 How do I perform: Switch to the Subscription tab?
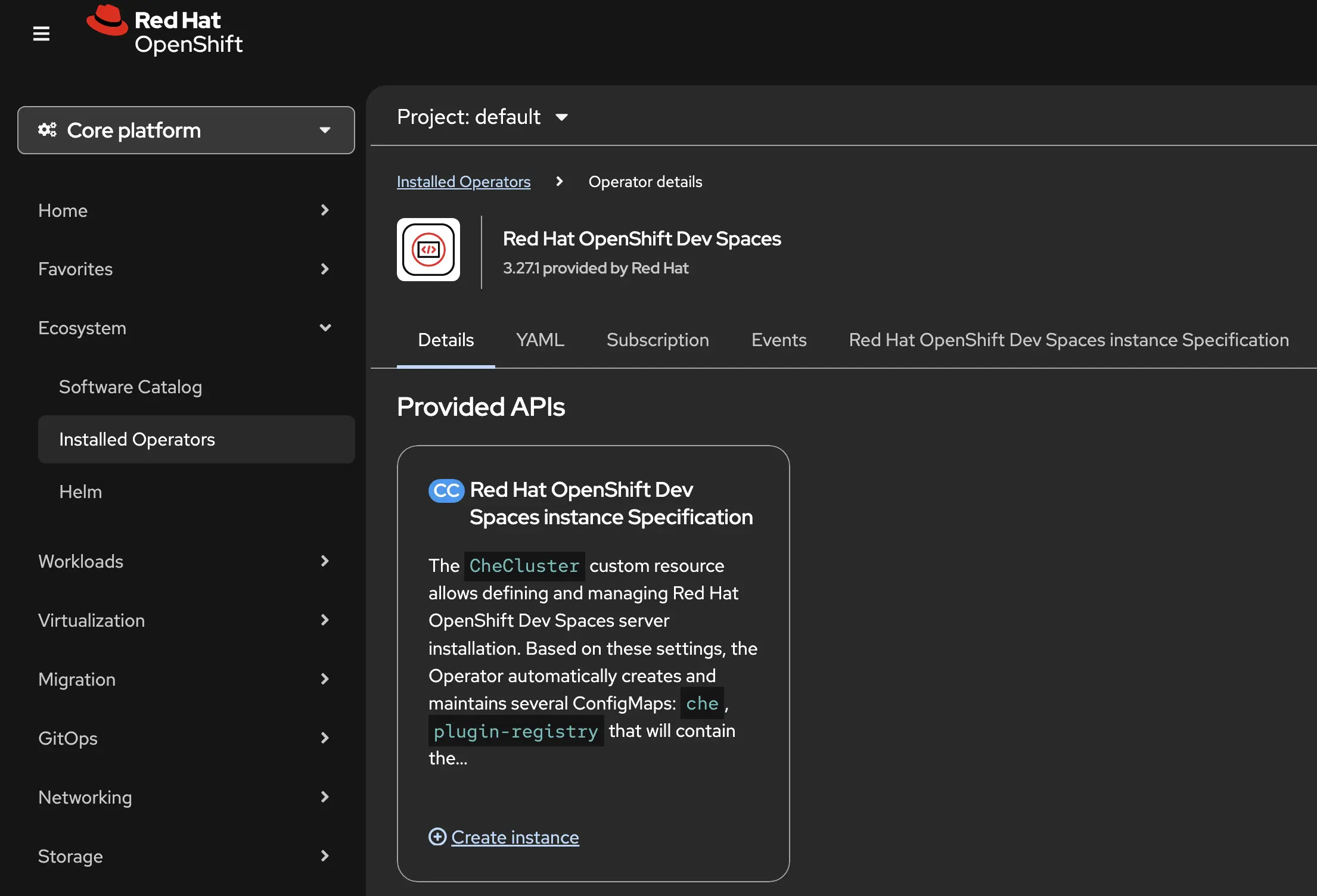658,340
